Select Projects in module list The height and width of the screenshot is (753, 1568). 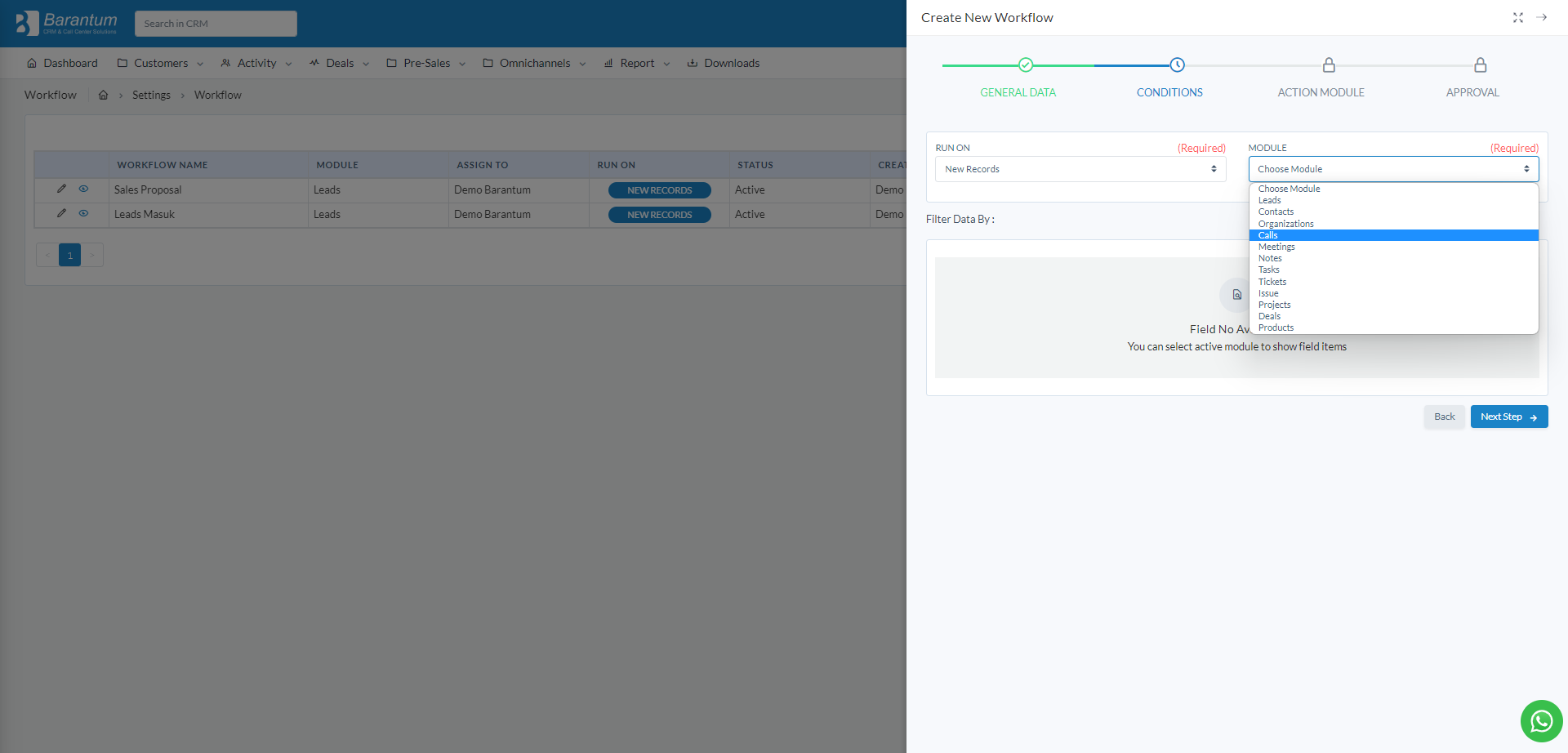(x=1393, y=305)
